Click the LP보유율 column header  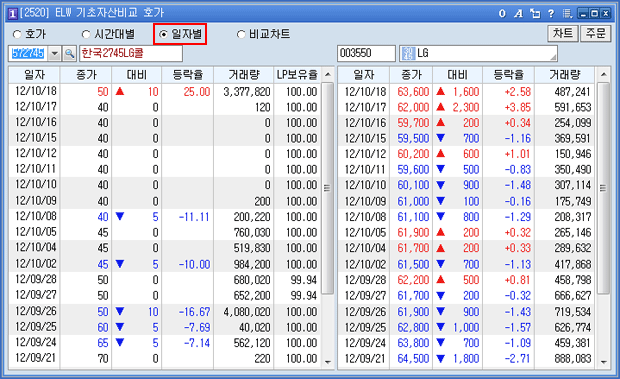point(297,74)
